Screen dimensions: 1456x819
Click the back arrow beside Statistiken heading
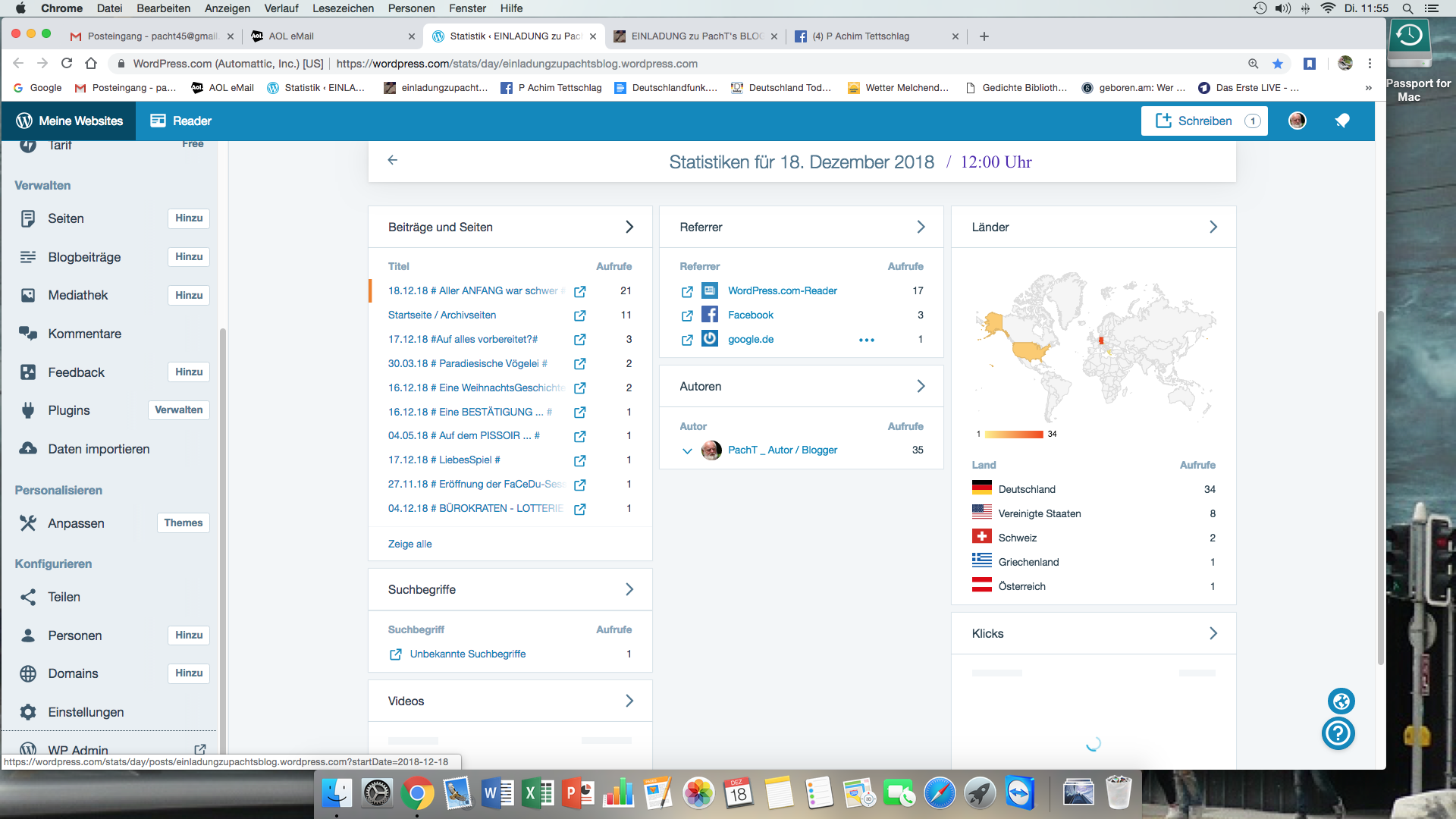tap(392, 160)
